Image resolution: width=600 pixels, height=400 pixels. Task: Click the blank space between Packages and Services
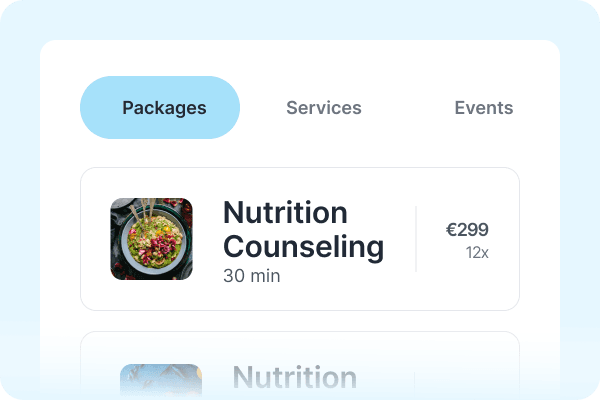(x=262, y=108)
